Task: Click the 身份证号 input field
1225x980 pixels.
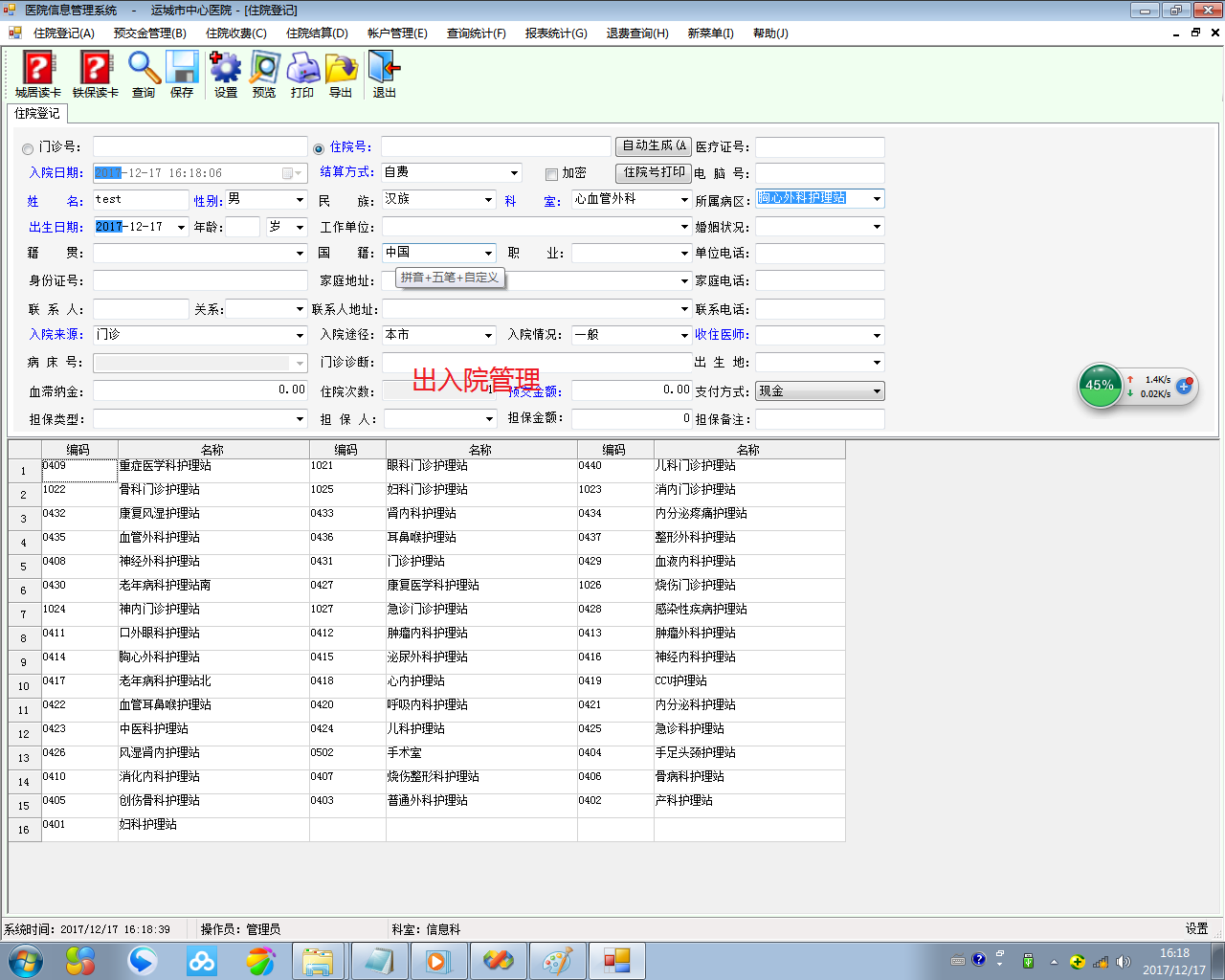Action: point(200,281)
